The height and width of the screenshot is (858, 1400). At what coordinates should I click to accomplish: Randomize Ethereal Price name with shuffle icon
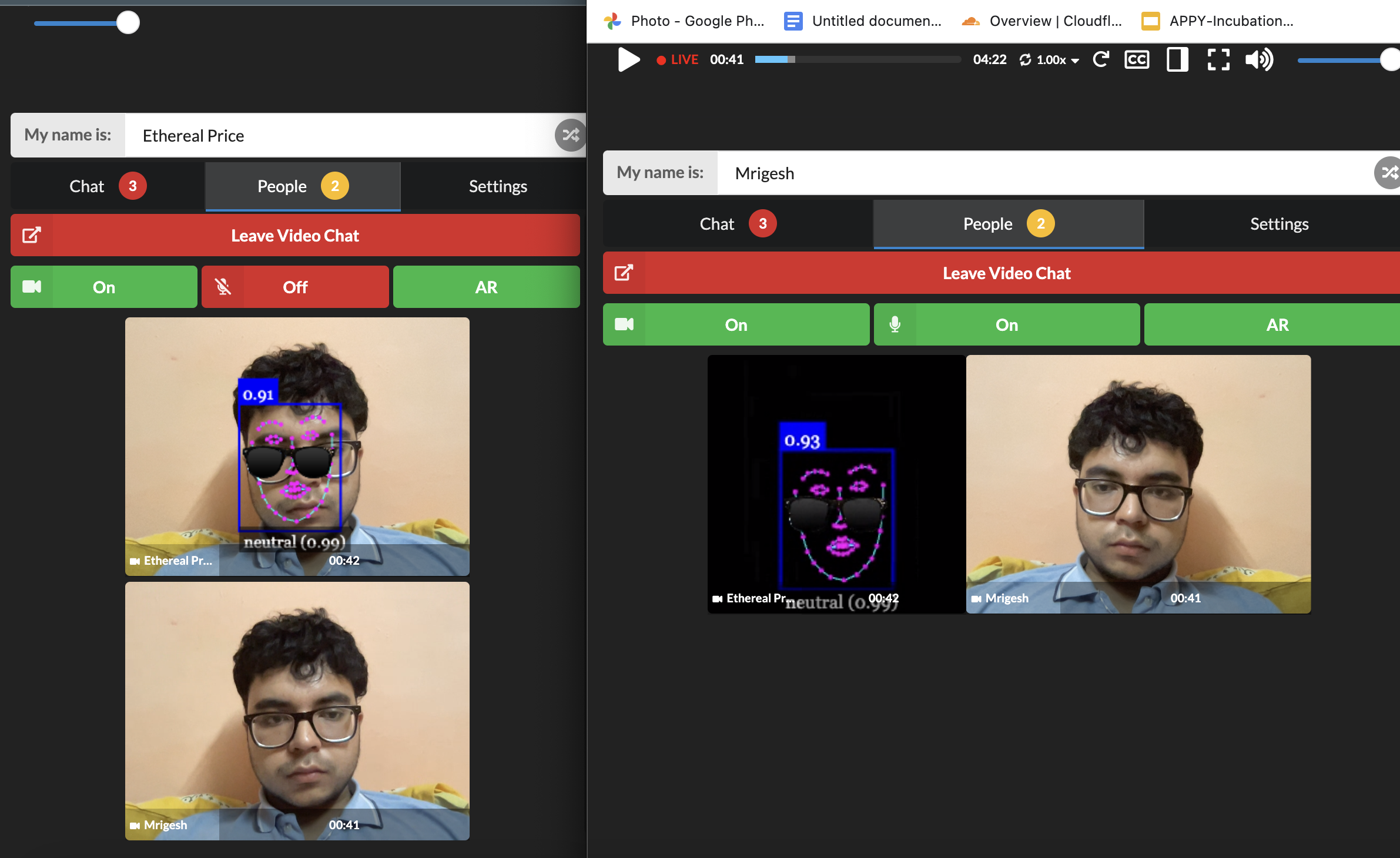pos(570,135)
